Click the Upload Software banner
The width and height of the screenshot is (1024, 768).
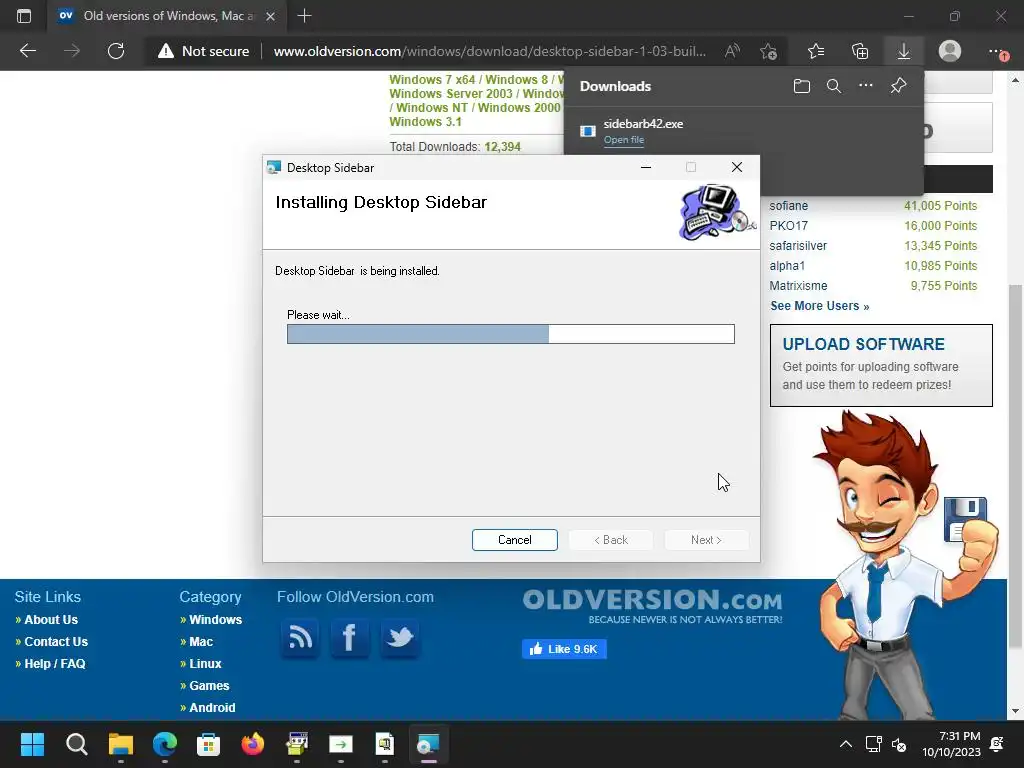tap(881, 365)
